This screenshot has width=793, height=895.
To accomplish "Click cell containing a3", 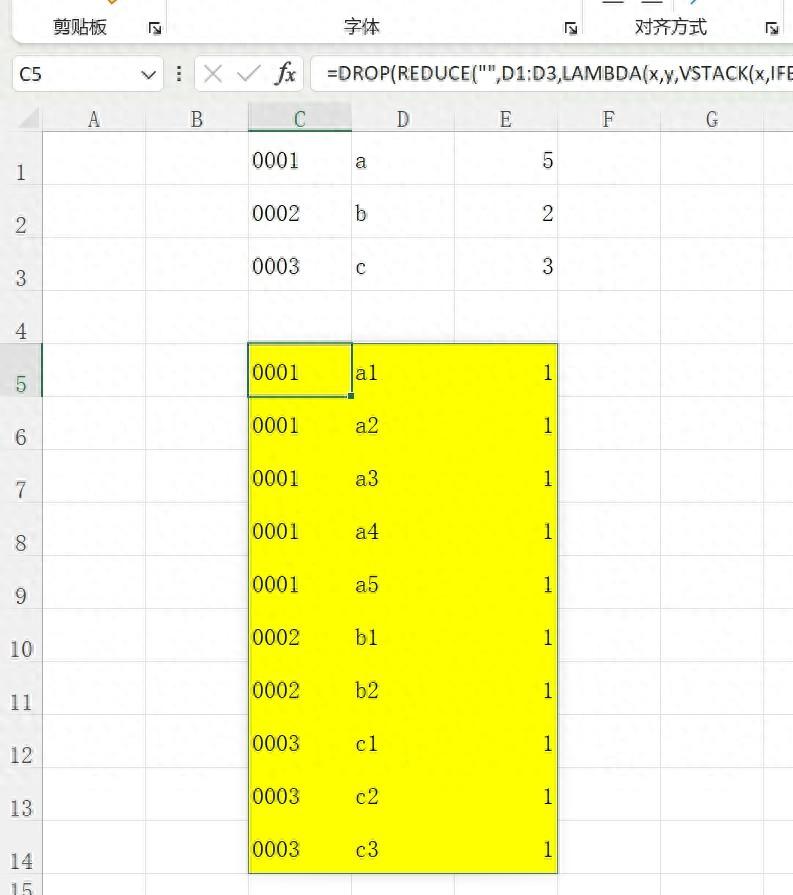I will click(403, 476).
